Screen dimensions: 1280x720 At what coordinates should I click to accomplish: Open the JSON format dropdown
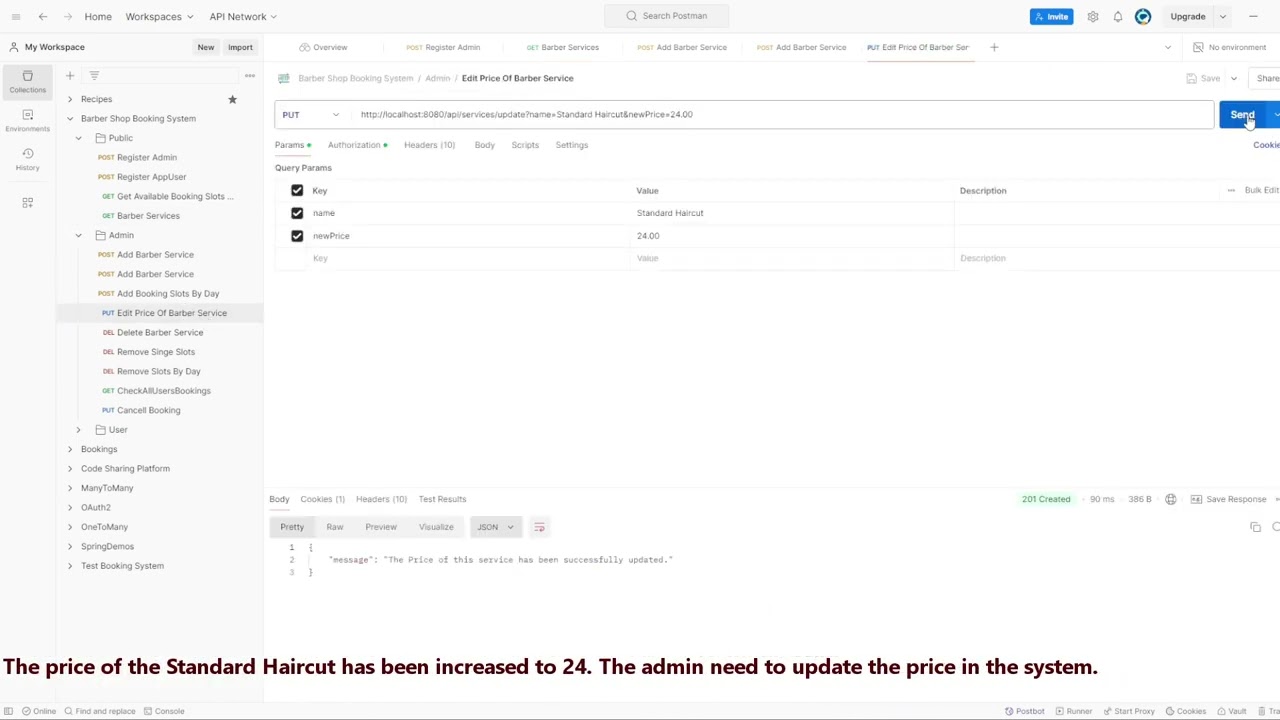[x=495, y=527]
